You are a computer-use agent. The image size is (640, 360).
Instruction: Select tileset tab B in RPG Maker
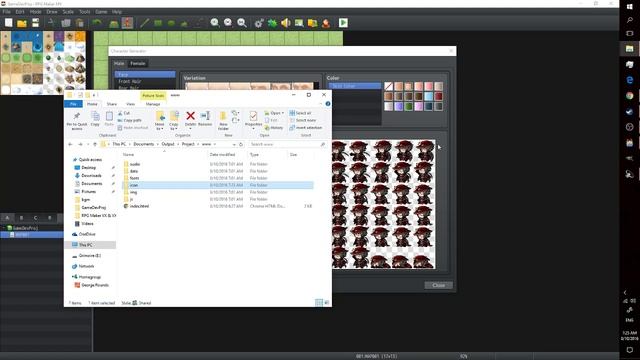pyautogui.click(x=22, y=218)
